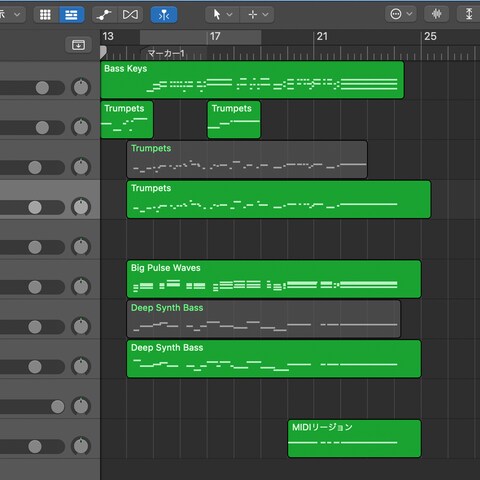This screenshot has width=480, height=480.
Task: Select the green Deep Synth Bass region
Action: (x=274, y=359)
